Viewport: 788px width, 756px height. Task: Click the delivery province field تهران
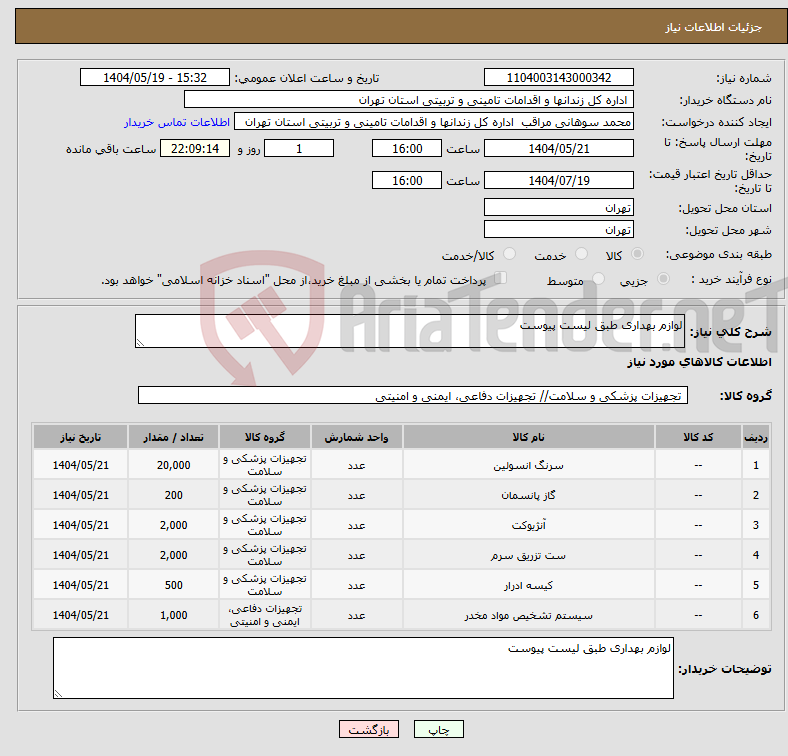(x=558, y=207)
